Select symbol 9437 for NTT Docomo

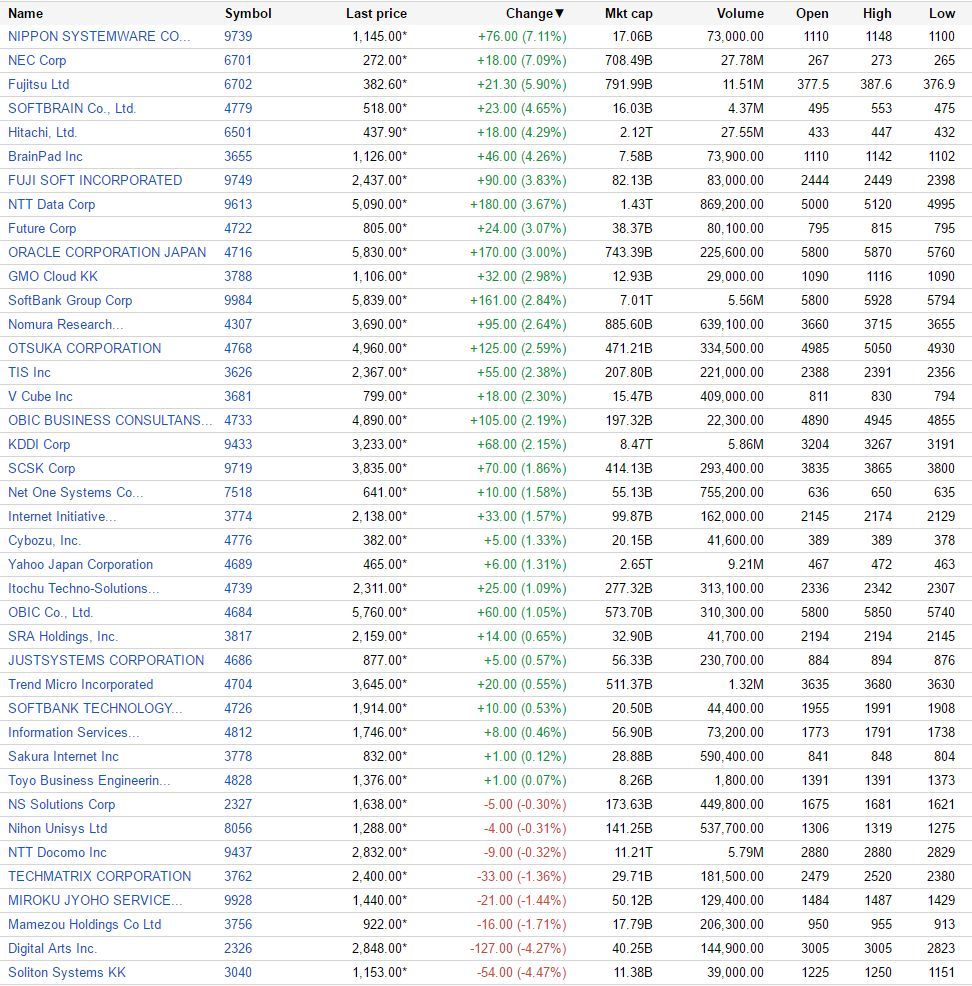point(238,852)
